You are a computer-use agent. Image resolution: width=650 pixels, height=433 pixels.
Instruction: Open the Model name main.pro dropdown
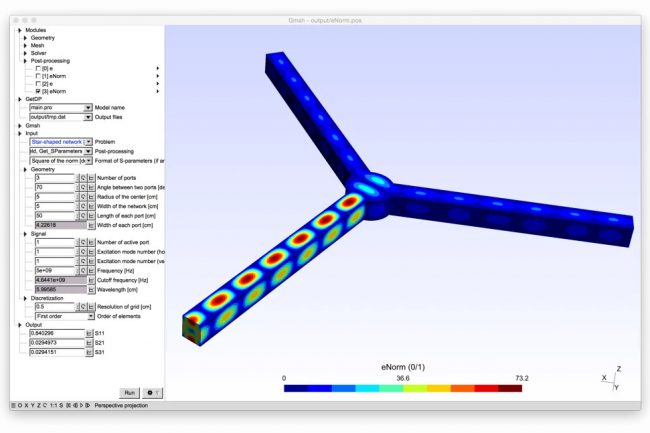89,107
